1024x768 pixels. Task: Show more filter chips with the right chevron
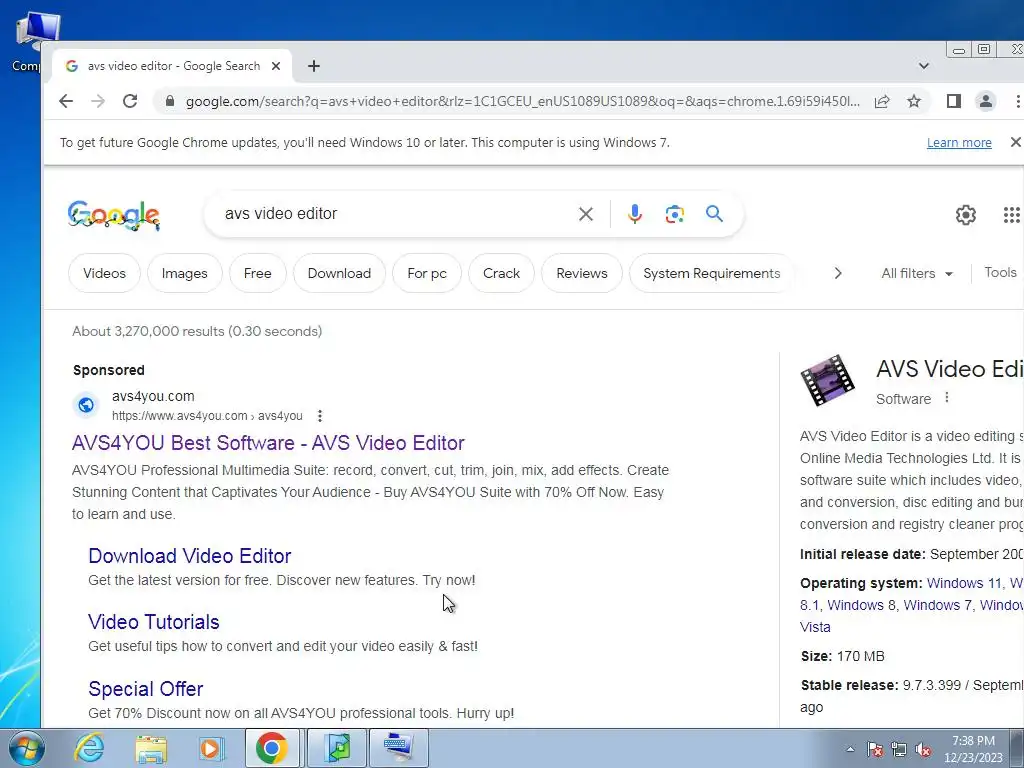click(x=838, y=274)
